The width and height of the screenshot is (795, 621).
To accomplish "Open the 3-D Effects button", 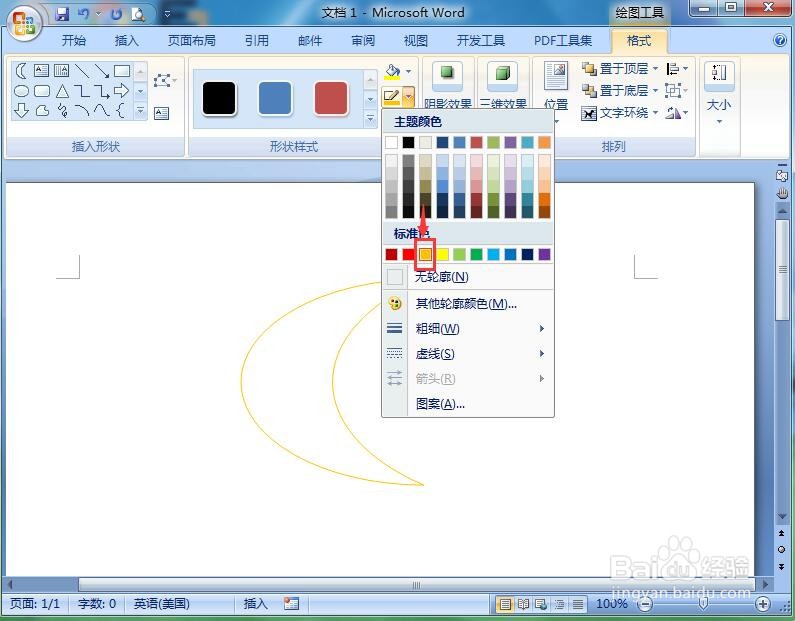I will pyautogui.click(x=502, y=84).
